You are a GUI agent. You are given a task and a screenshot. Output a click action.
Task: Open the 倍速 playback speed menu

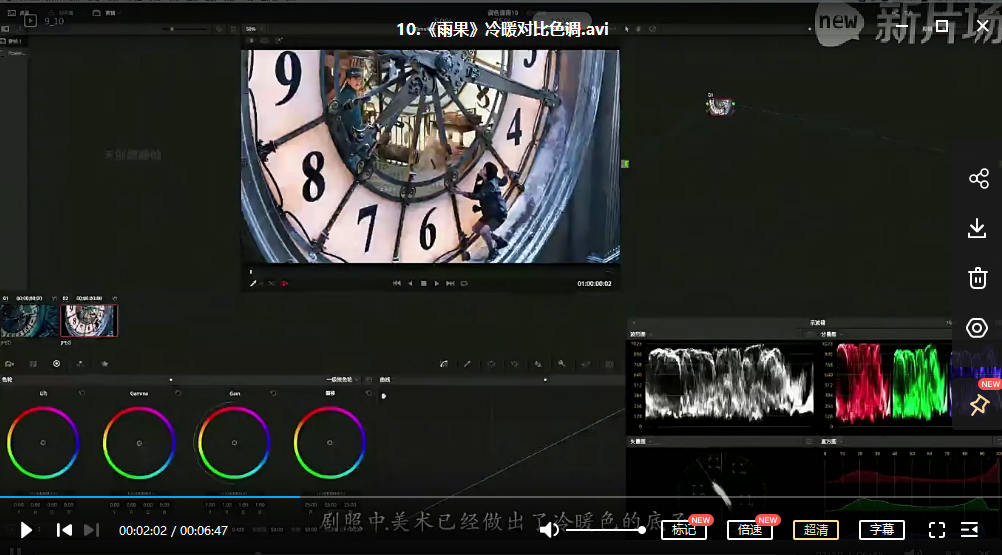coord(750,530)
